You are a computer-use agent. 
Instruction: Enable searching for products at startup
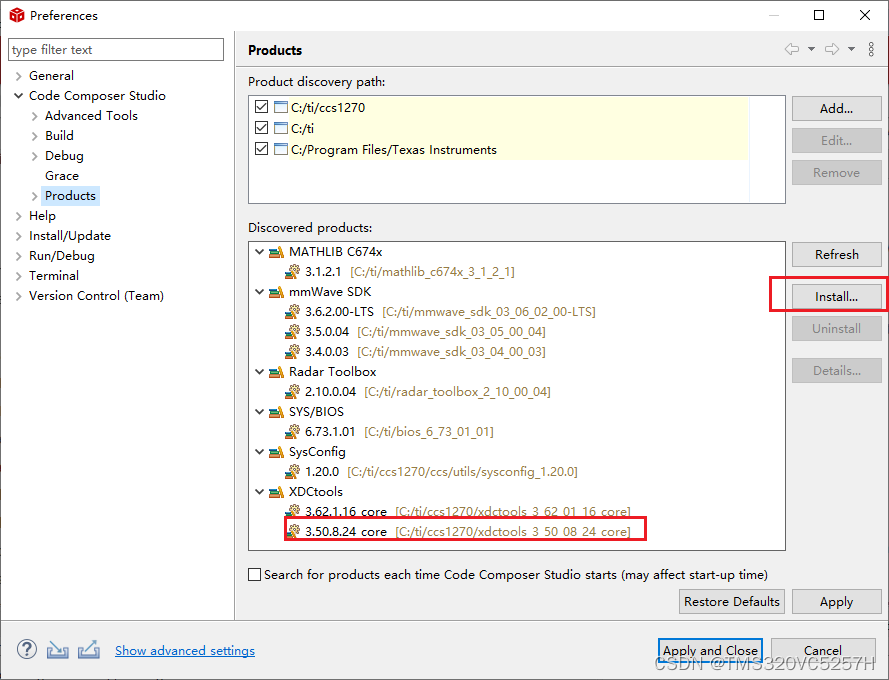pyautogui.click(x=253, y=574)
